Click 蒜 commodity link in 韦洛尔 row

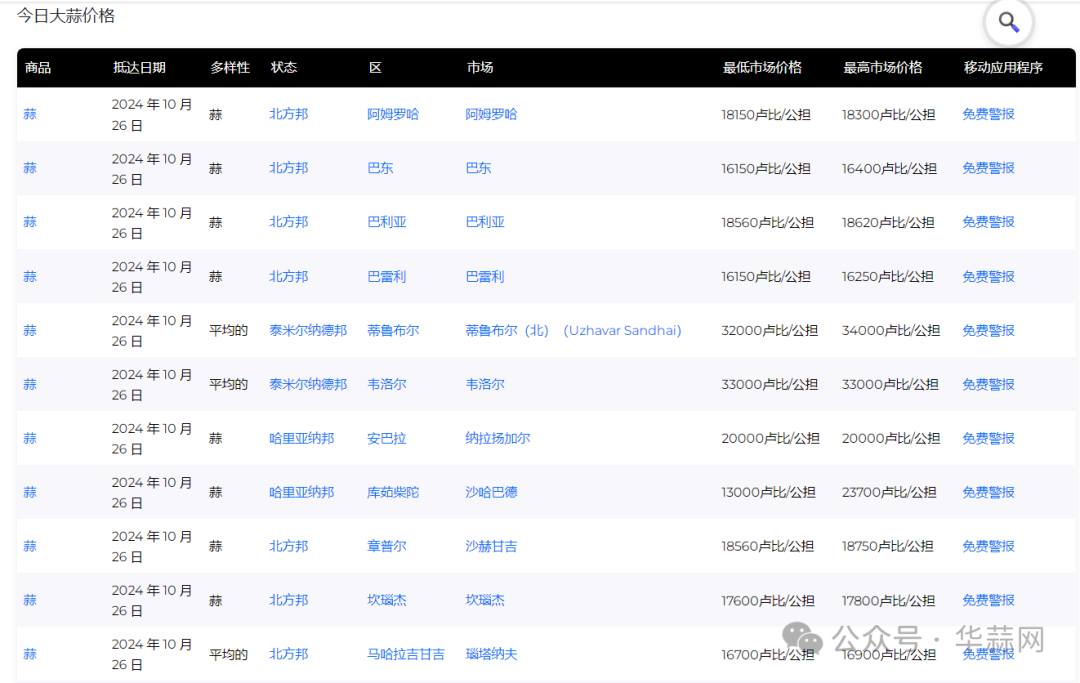30,384
